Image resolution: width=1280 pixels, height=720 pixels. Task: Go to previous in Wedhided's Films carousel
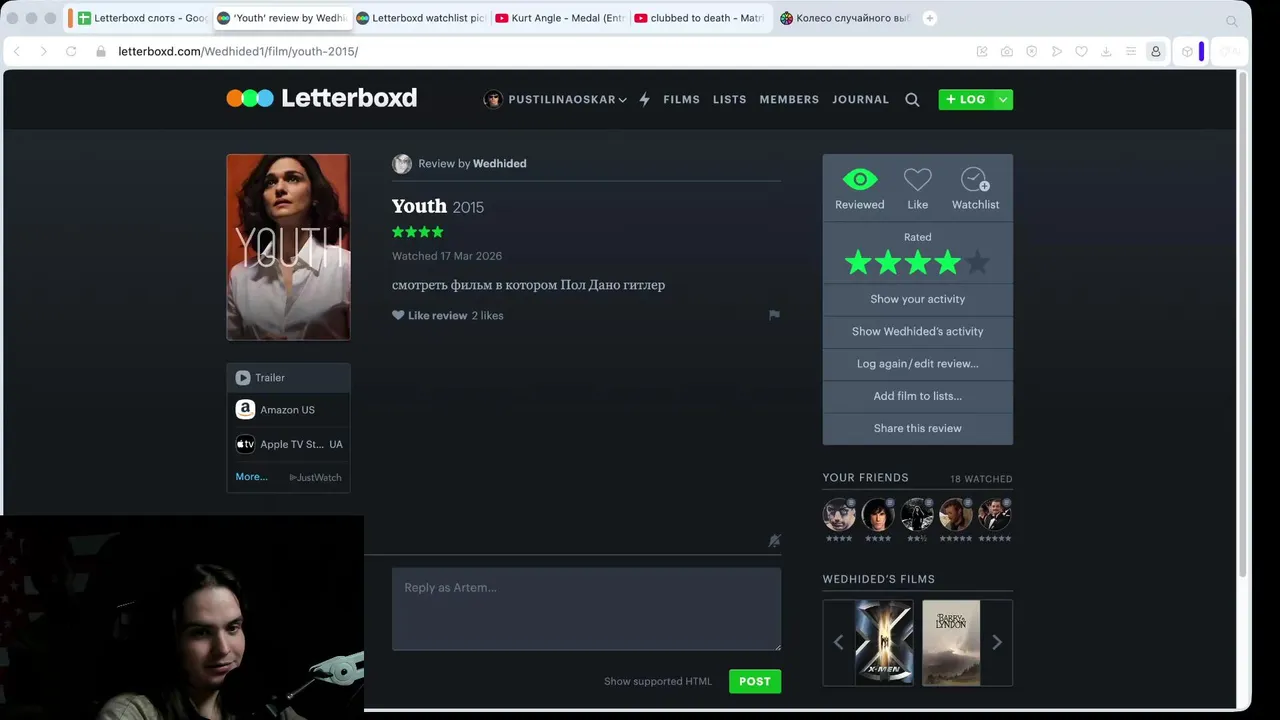coord(838,642)
